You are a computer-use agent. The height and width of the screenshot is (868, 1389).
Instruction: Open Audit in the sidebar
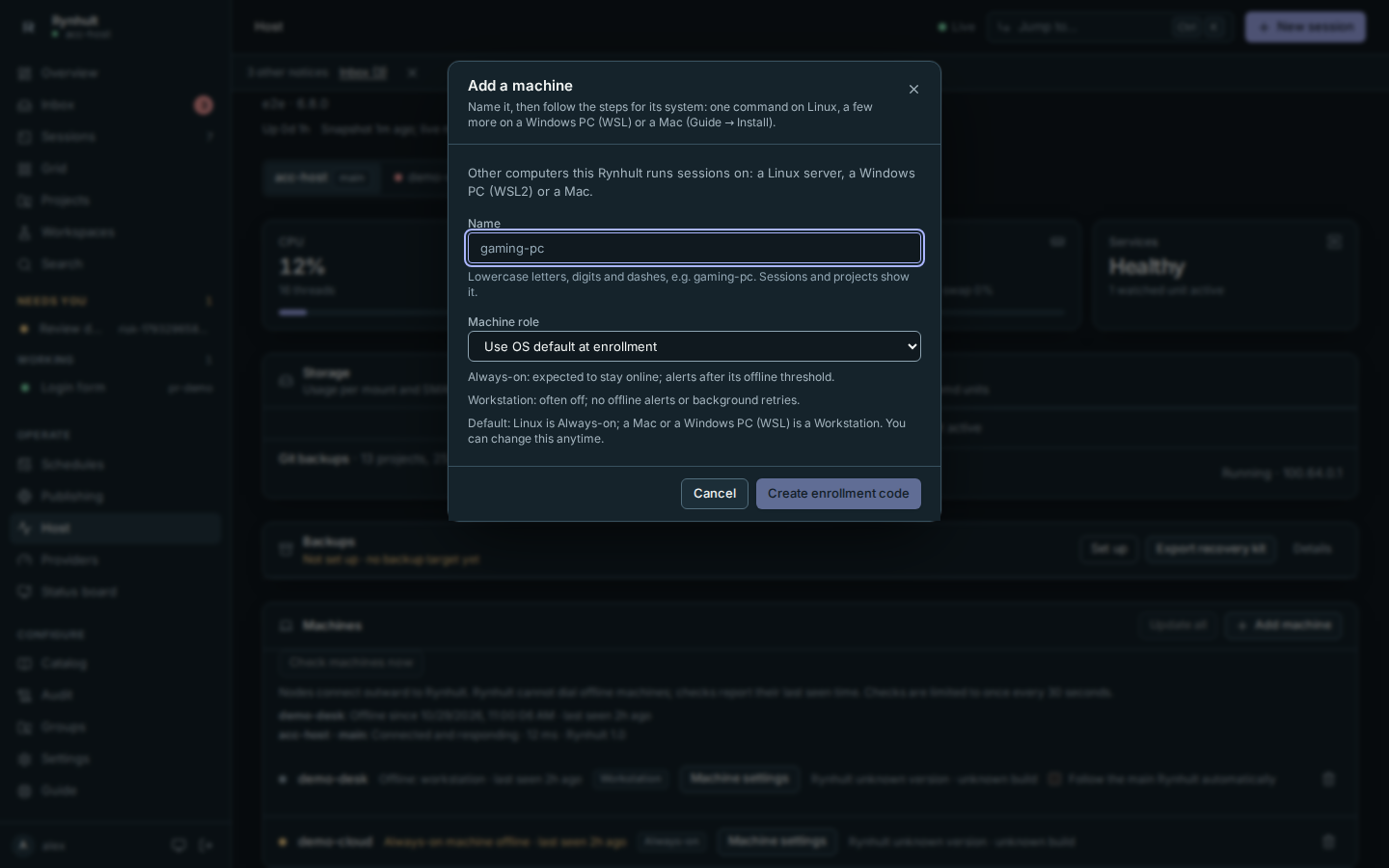pyautogui.click(x=116, y=695)
